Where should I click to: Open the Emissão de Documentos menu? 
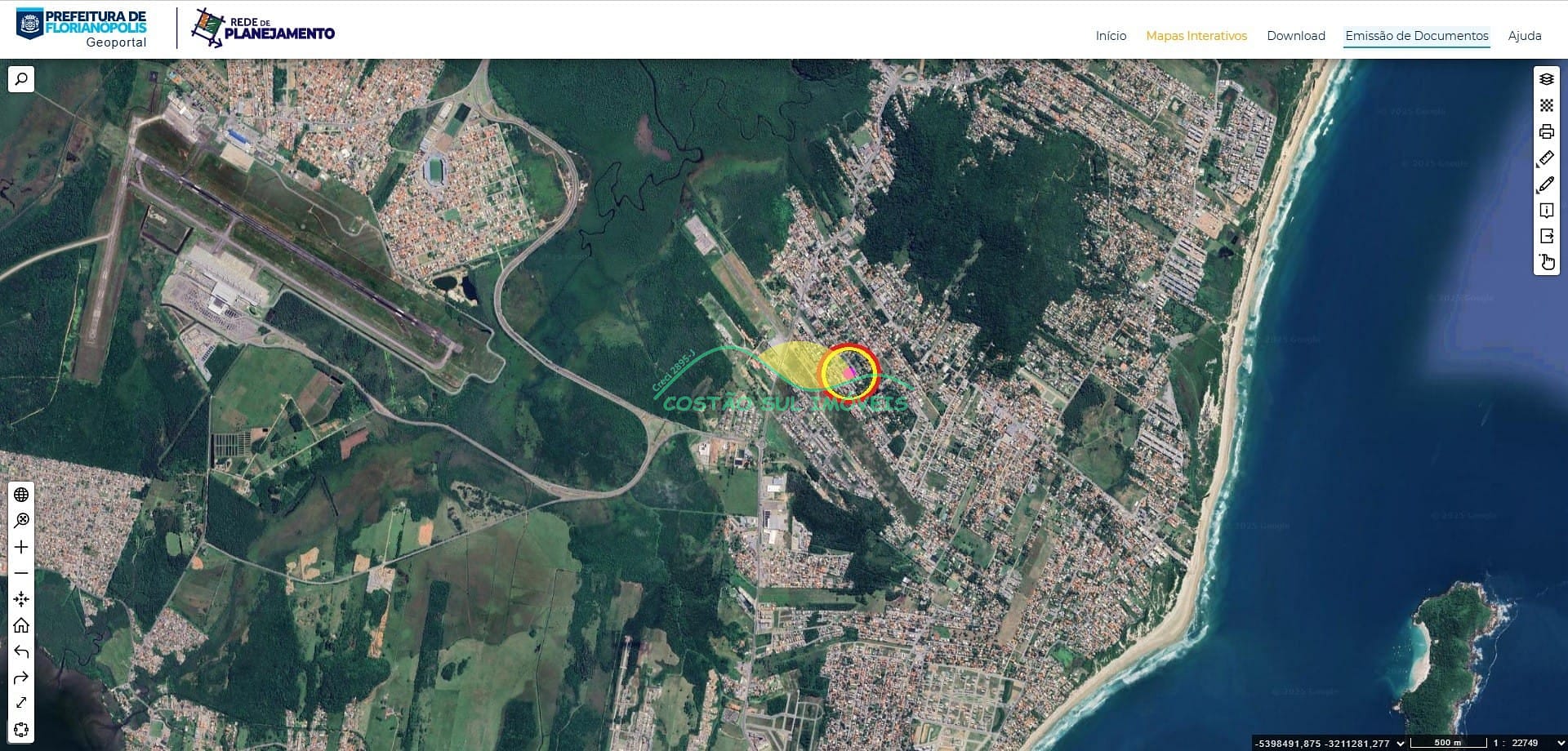click(x=1416, y=36)
